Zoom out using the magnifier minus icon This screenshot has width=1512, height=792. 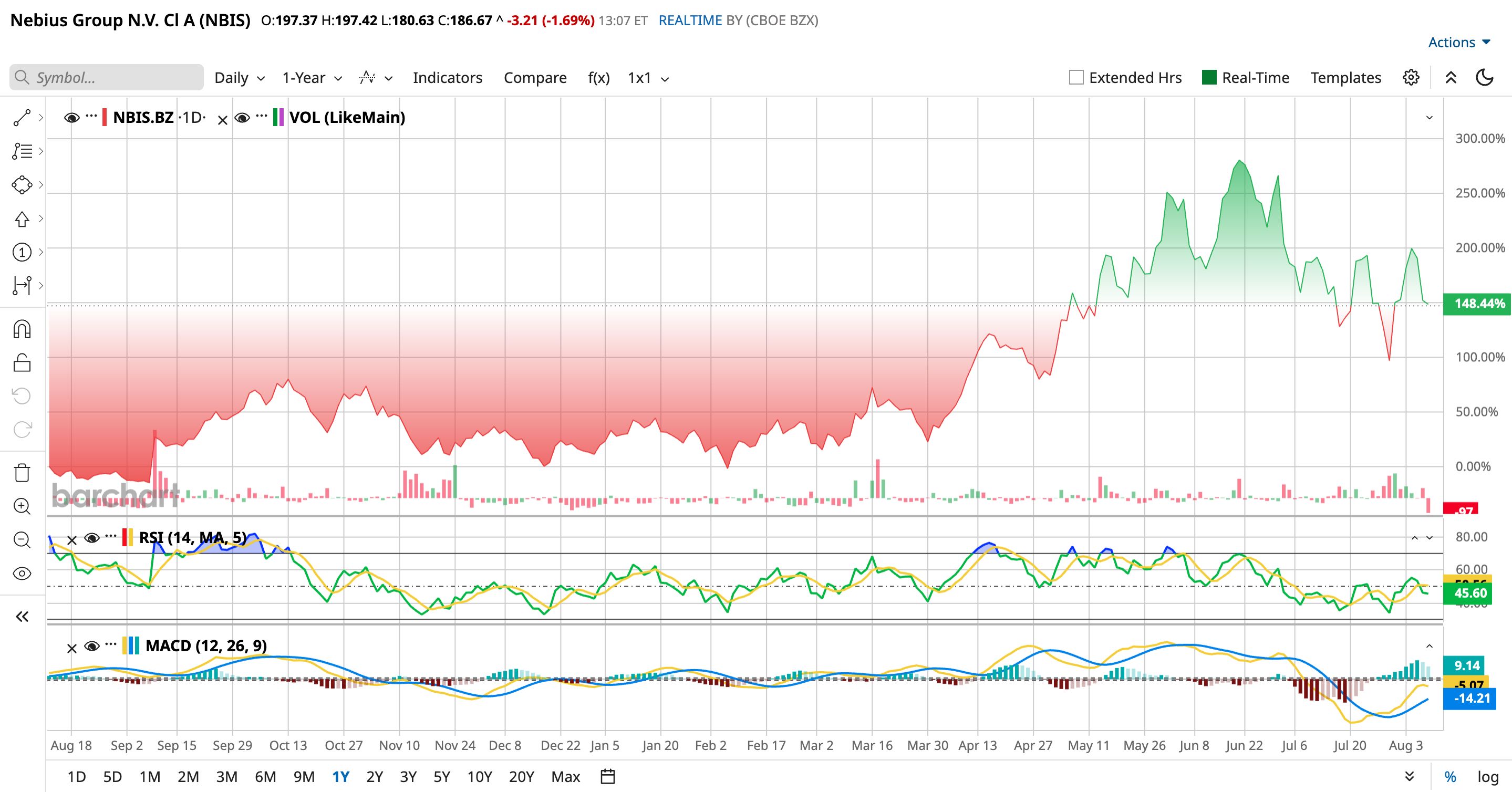(x=22, y=540)
